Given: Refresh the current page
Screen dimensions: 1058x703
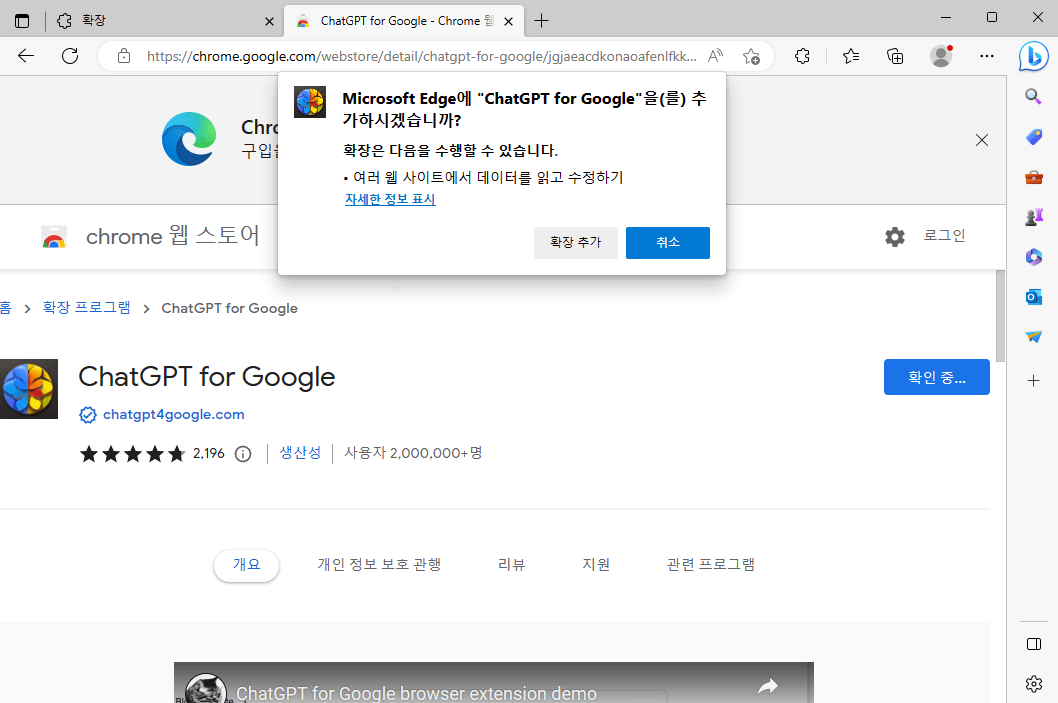Looking at the screenshot, I should (70, 56).
